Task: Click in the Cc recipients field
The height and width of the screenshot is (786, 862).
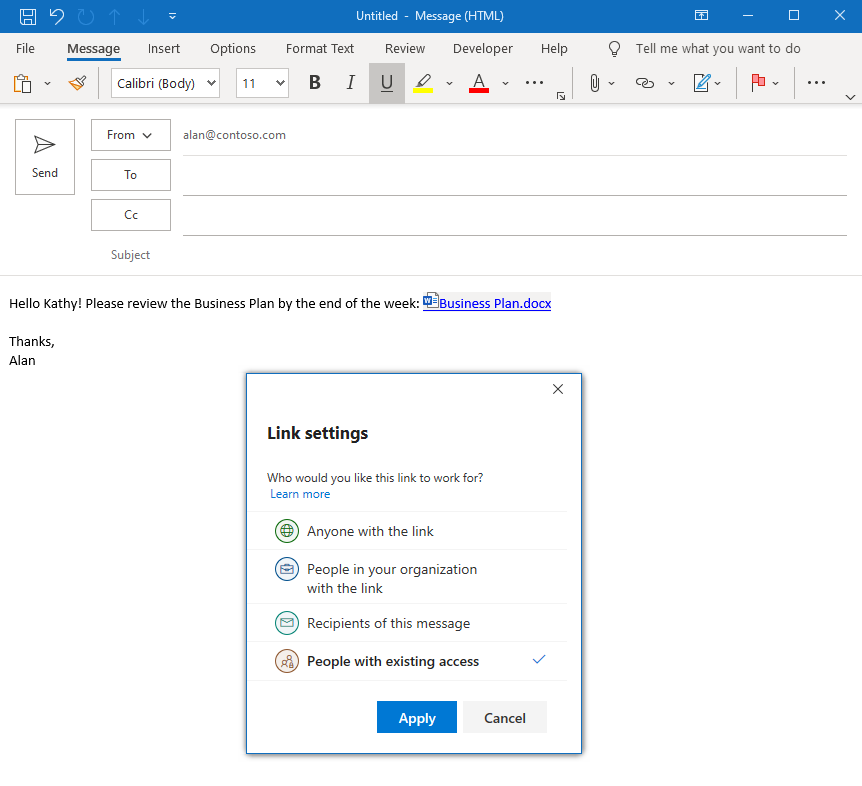Action: click(x=515, y=216)
